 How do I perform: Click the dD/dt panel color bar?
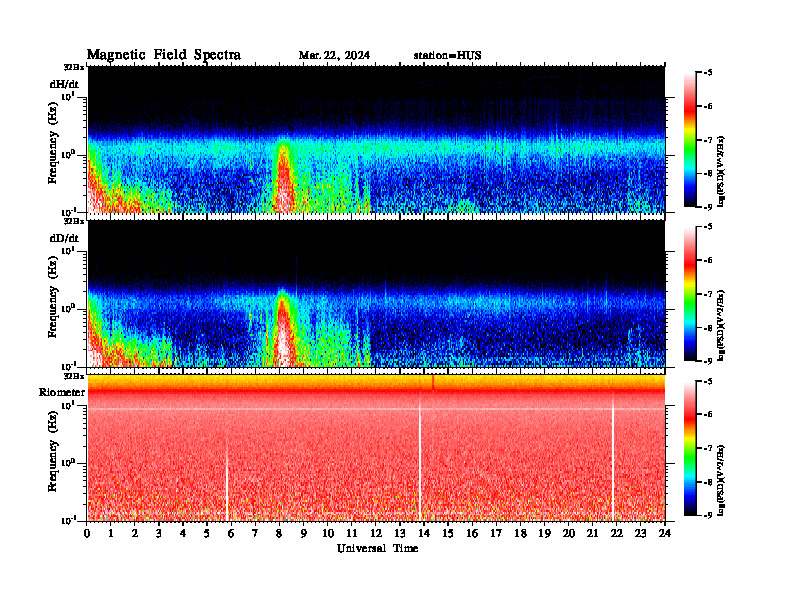pyautogui.click(x=689, y=294)
